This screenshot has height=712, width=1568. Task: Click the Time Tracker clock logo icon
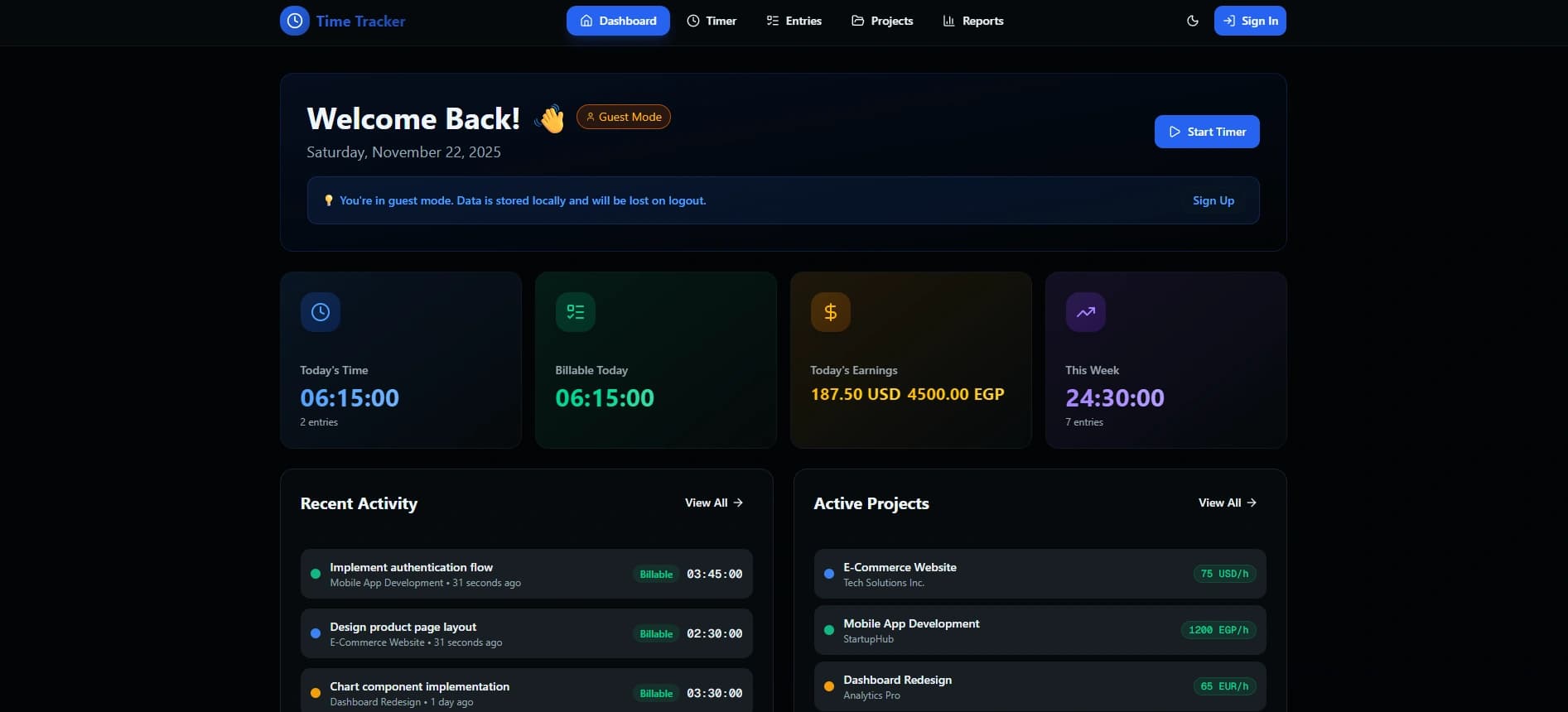[294, 21]
